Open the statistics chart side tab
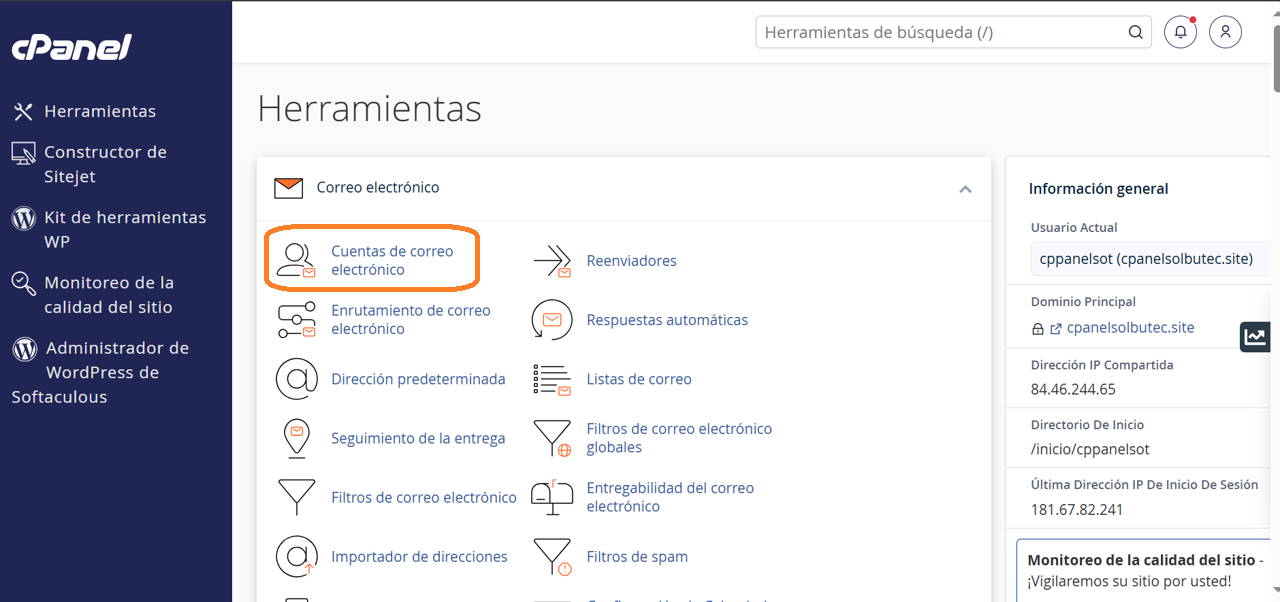Screen dimensions: 1280x602 pos(1255,337)
